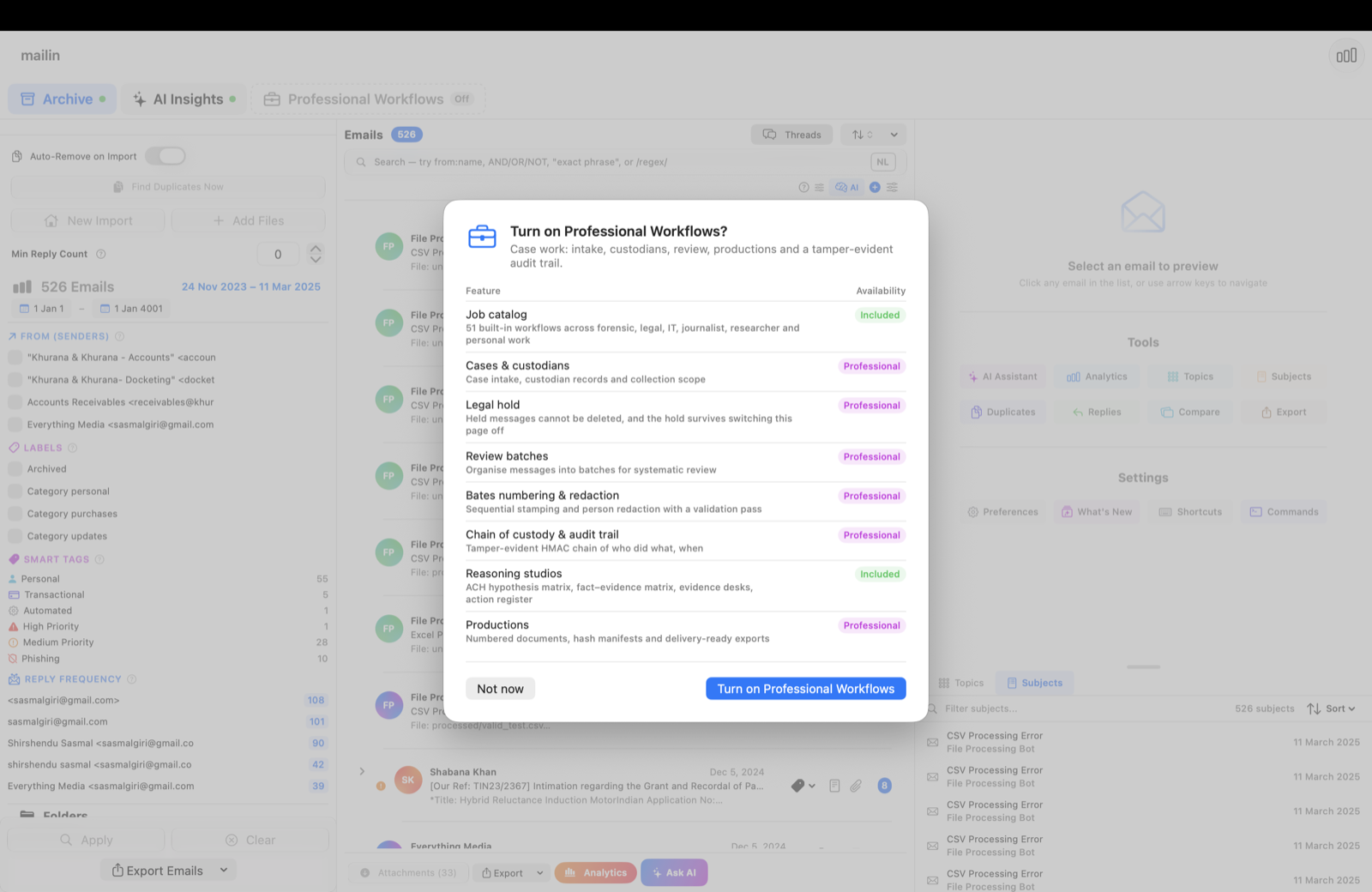Image resolution: width=1372 pixels, height=892 pixels.
Task: Check Accounts Receivables sender checkbox
Action: point(15,402)
